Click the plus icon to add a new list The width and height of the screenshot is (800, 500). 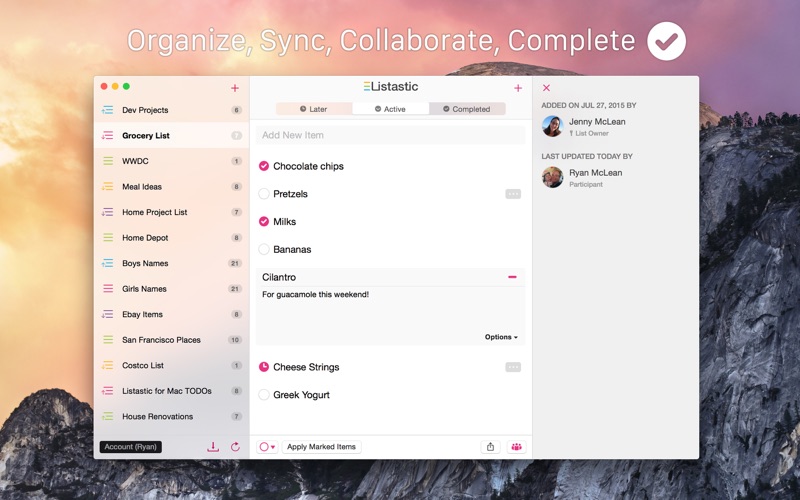[235, 88]
